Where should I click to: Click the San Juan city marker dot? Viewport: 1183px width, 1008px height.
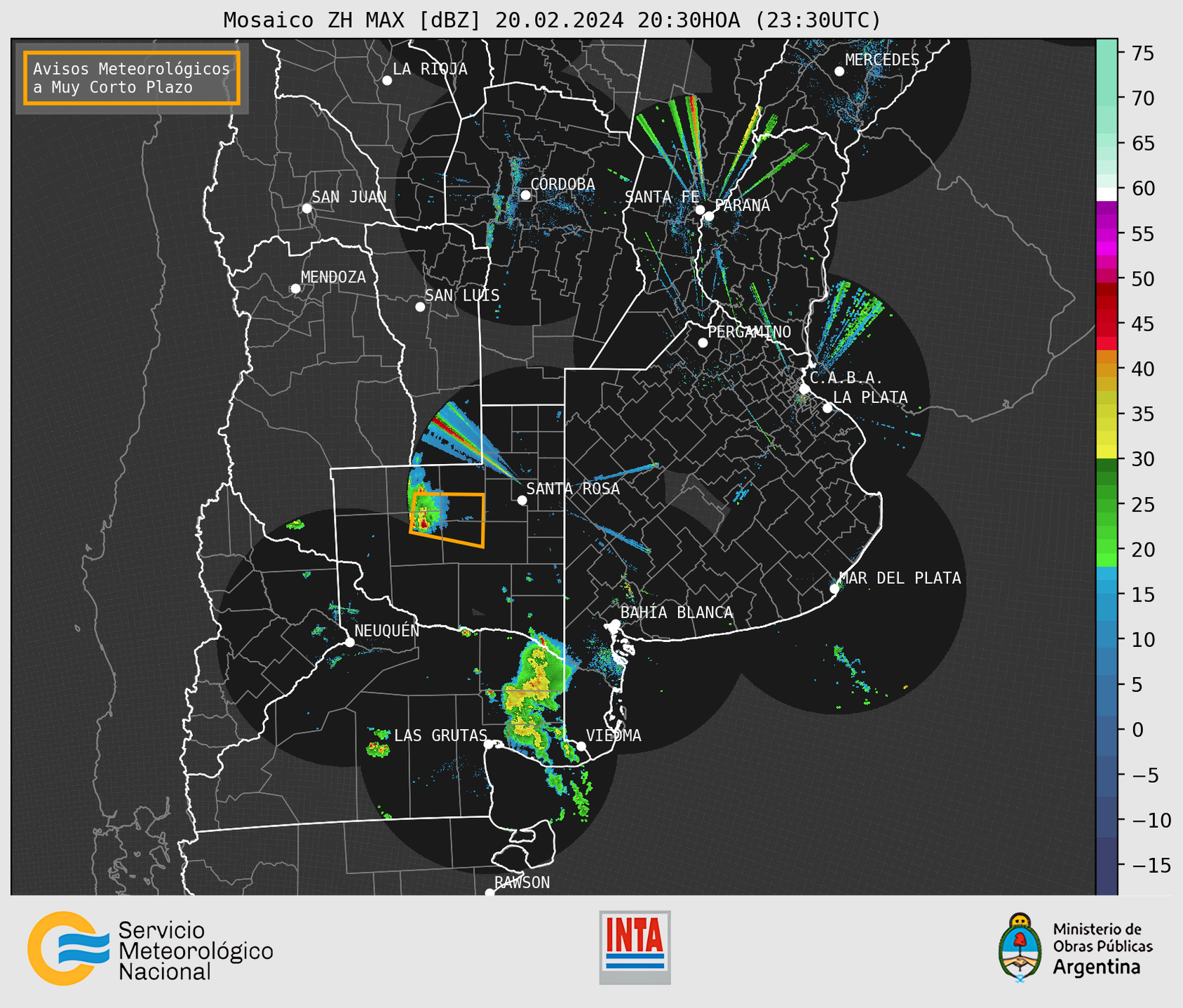(306, 208)
